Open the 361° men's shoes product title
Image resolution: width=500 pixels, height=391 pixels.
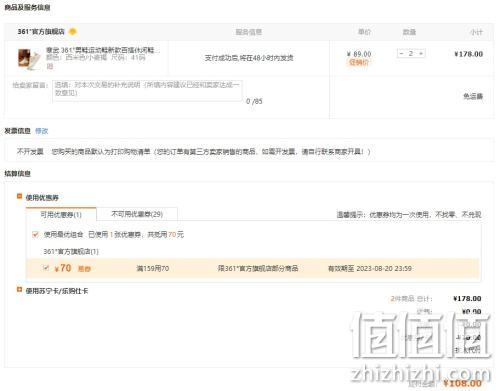click(x=103, y=50)
